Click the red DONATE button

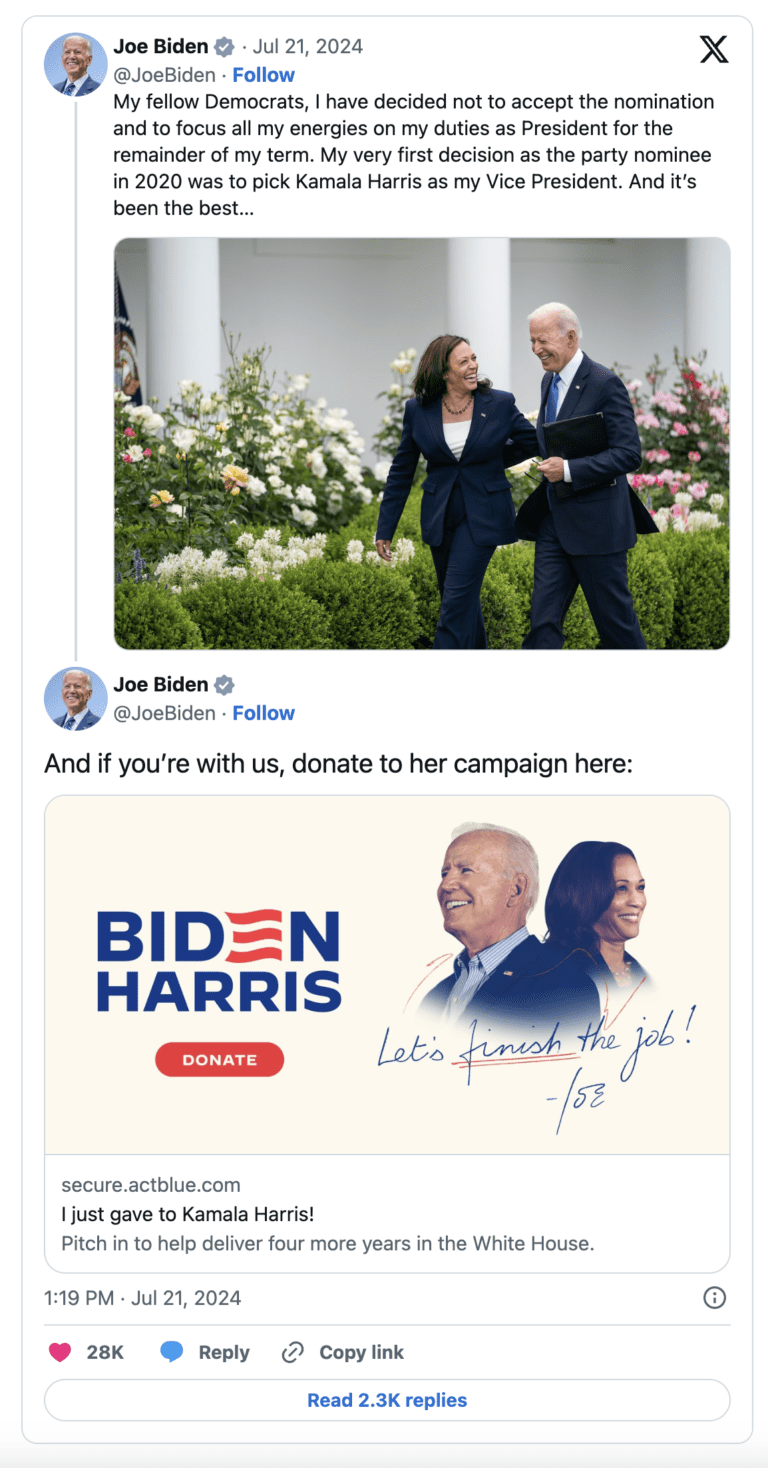point(220,1059)
